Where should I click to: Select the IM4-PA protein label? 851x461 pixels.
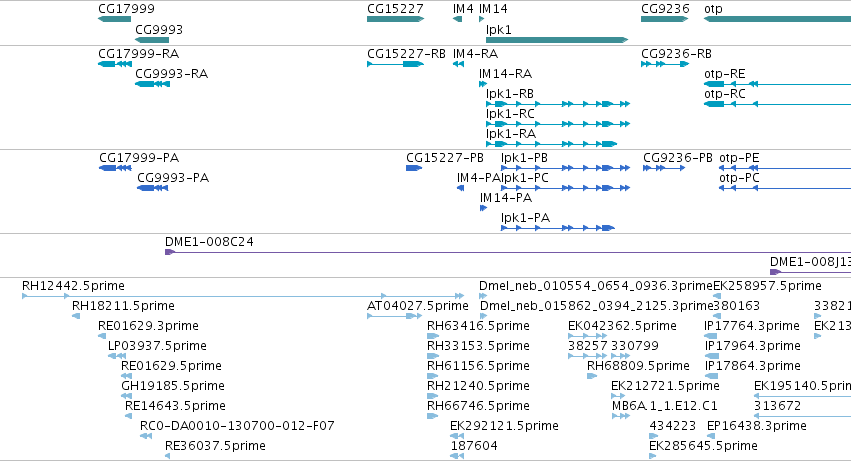point(478,178)
